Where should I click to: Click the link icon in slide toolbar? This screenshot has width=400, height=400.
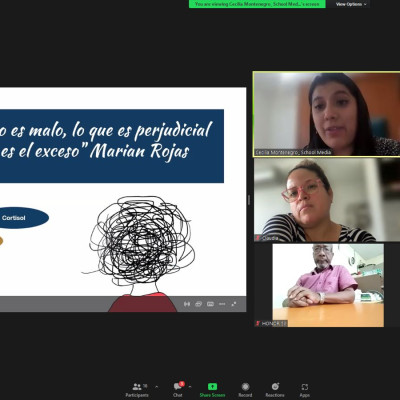pyautogui.click(x=199, y=304)
